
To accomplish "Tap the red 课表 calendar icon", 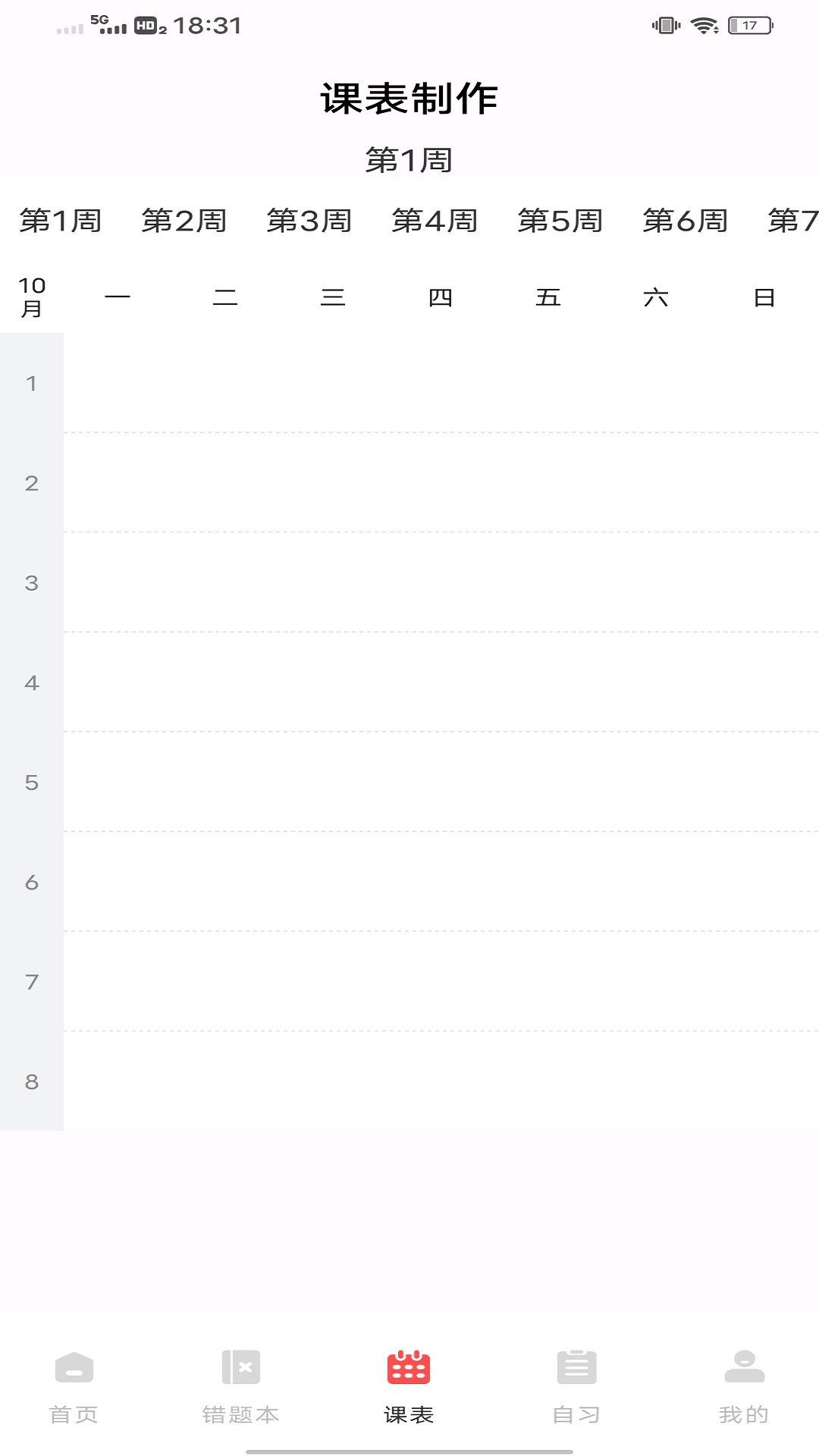I will coord(409,1367).
